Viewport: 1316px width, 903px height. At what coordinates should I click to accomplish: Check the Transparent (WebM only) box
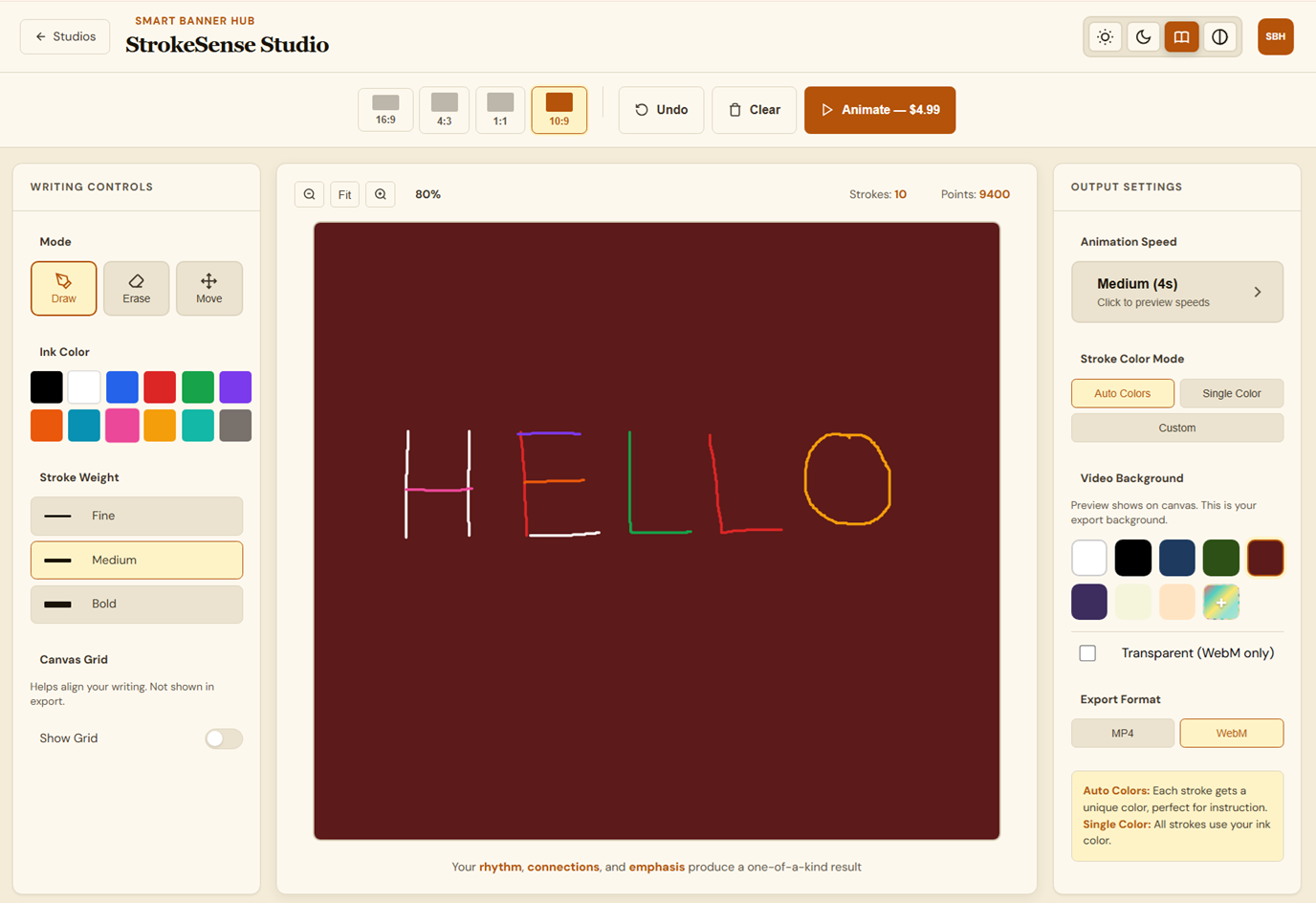click(1087, 653)
